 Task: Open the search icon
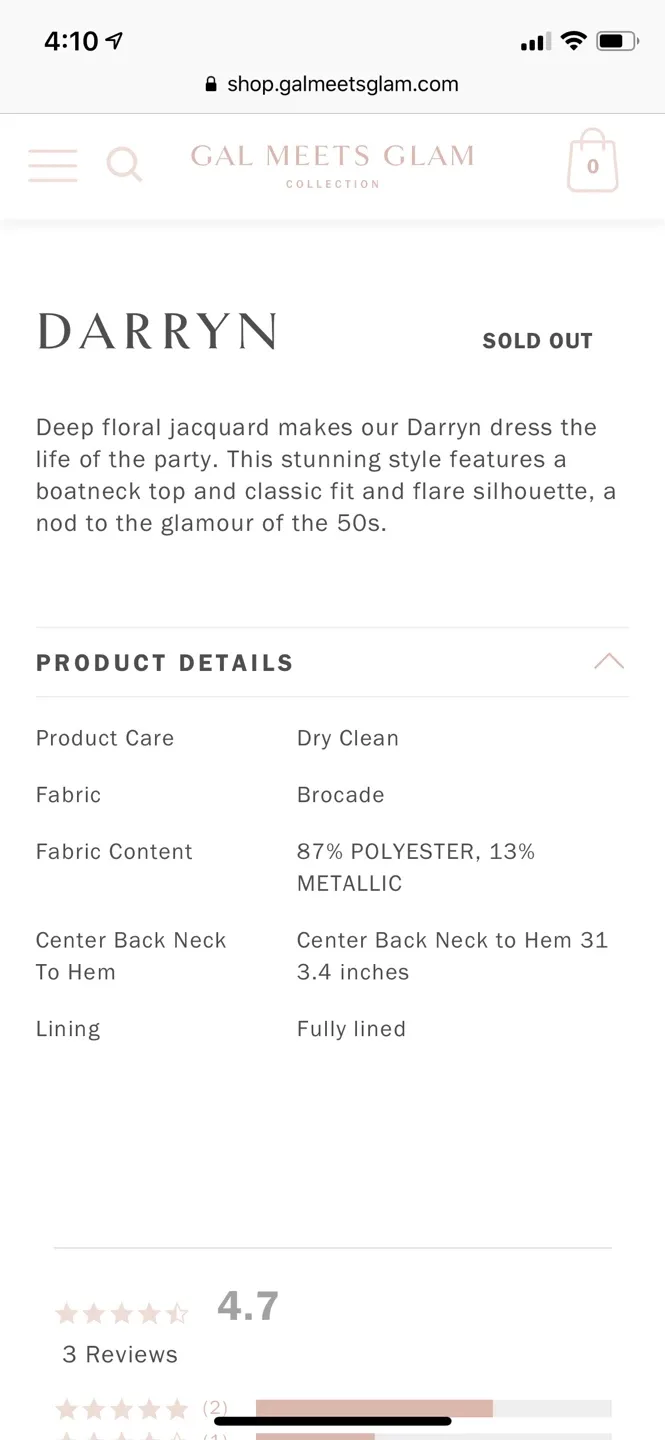point(124,163)
